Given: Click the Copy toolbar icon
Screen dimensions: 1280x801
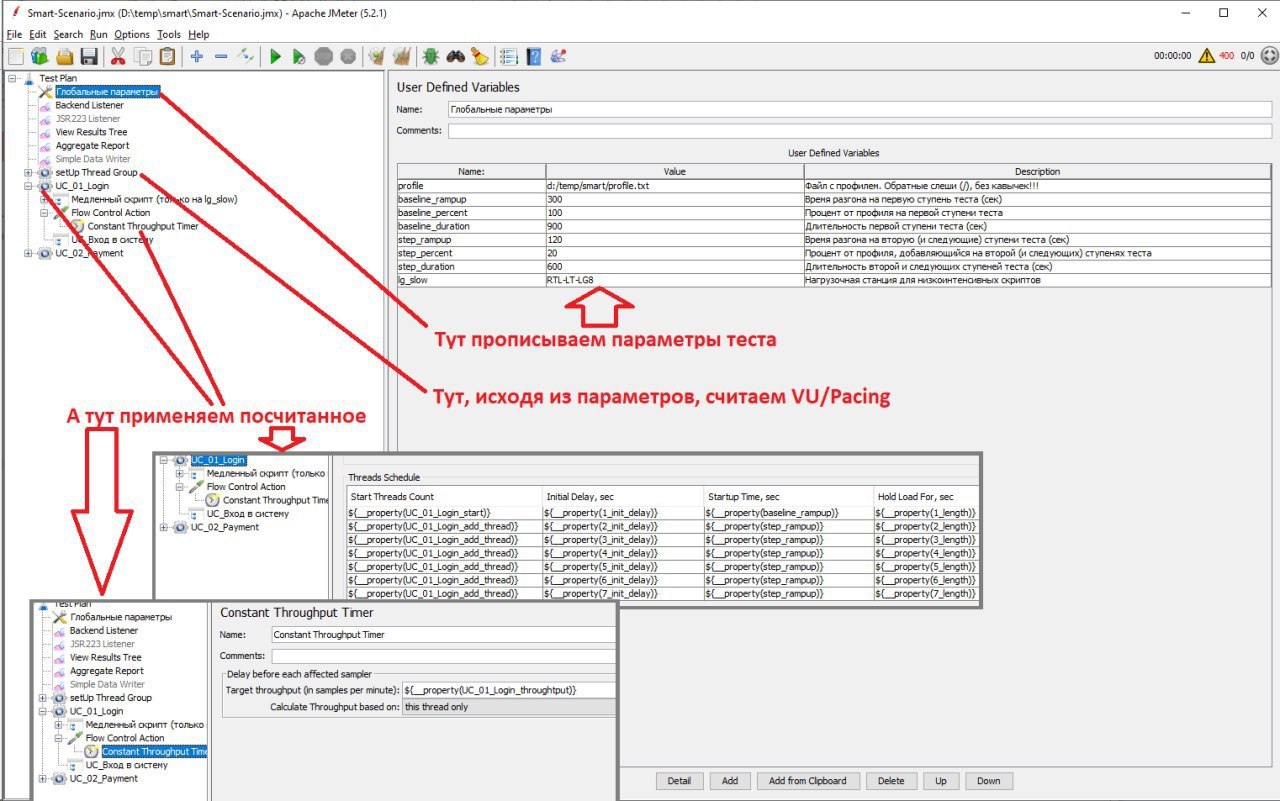Looking at the screenshot, I should pos(143,56).
